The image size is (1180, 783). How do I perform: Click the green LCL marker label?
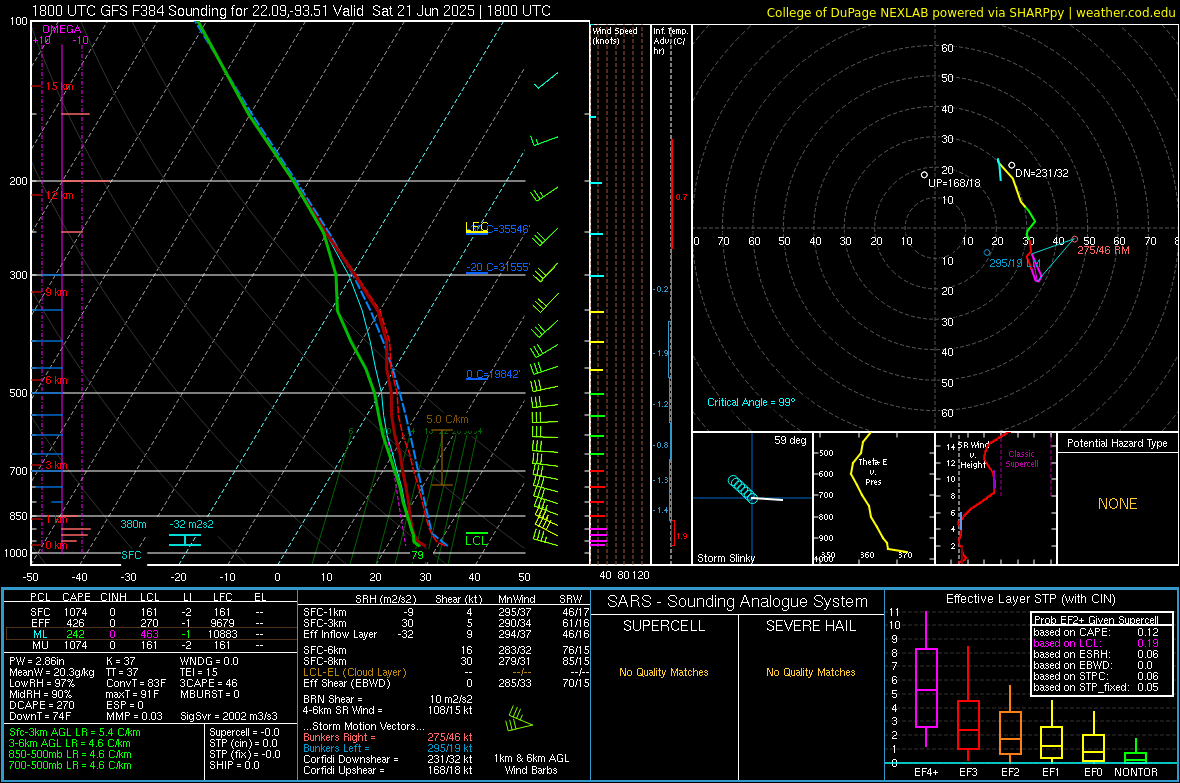(x=476, y=540)
